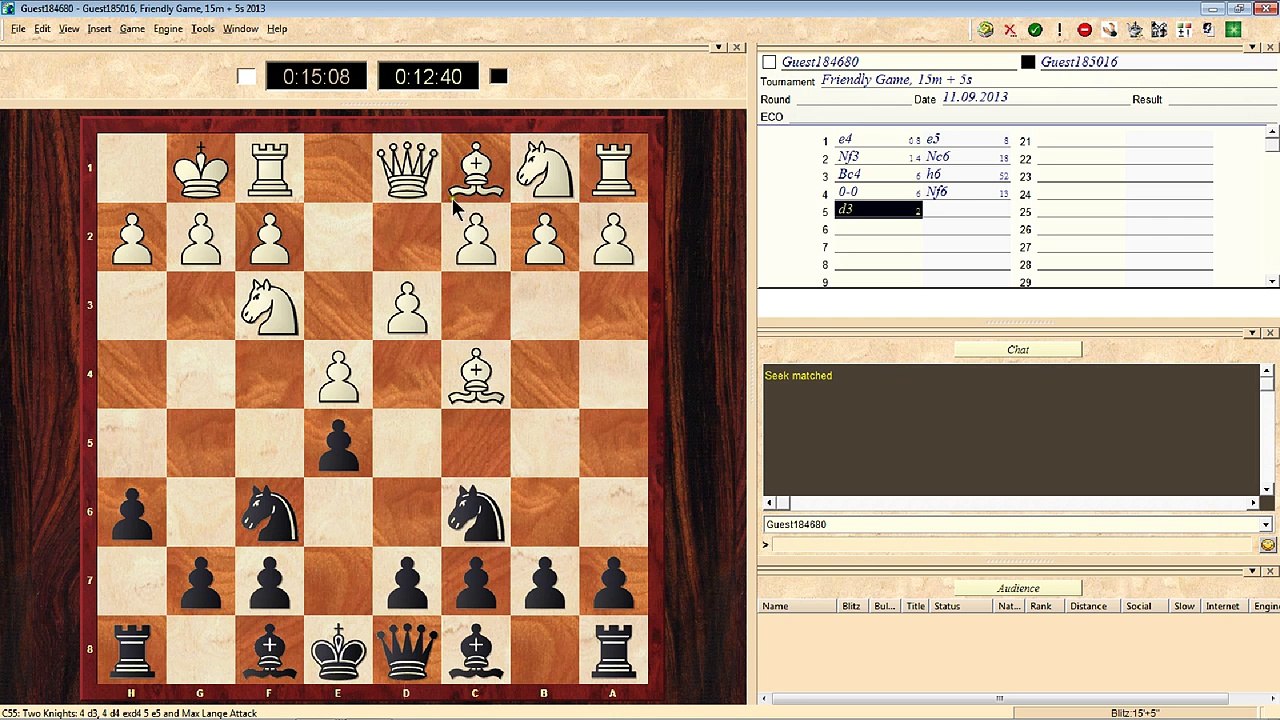Image resolution: width=1280 pixels, height=720 pixels.
Task: Click the smiley emoticon button beside chat input
Action: pos(1267,545)
